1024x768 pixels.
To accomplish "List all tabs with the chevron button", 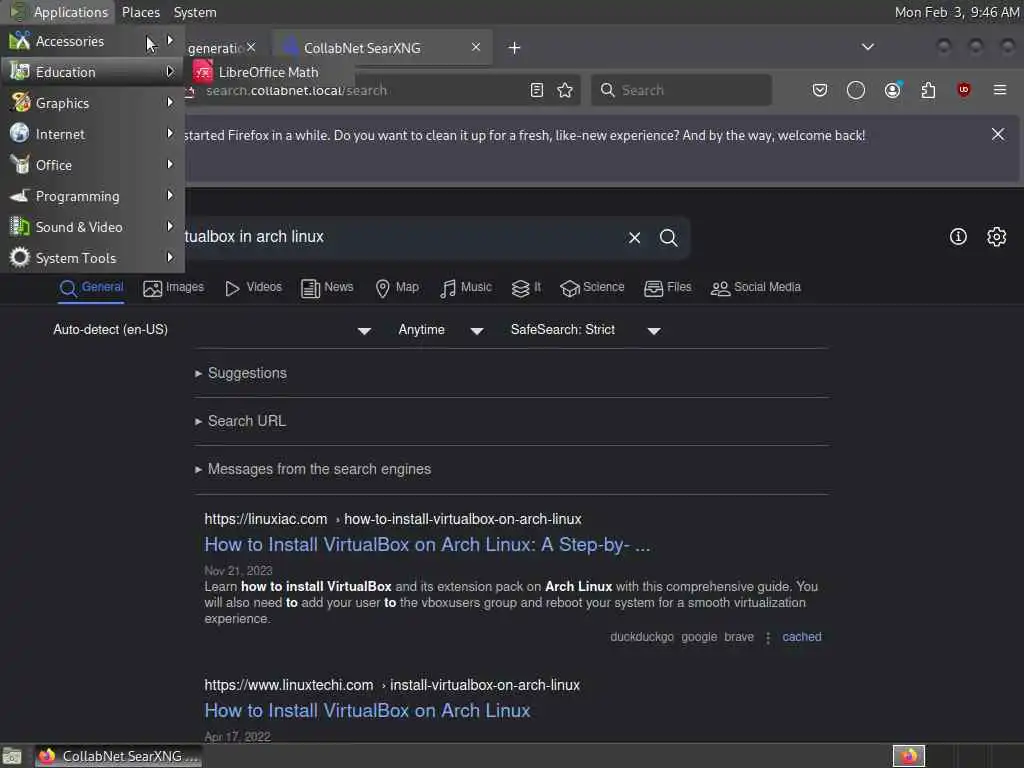I will tap(867, 47).
